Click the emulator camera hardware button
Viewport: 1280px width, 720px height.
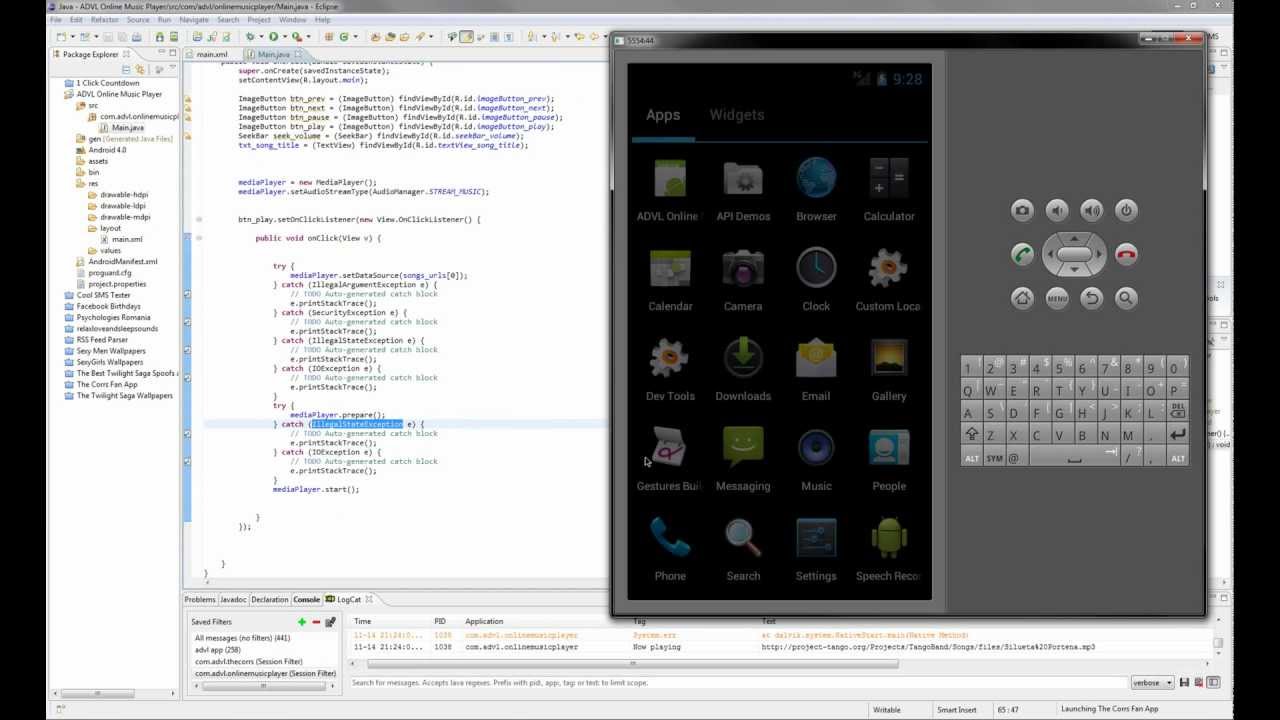point(1022,210)
